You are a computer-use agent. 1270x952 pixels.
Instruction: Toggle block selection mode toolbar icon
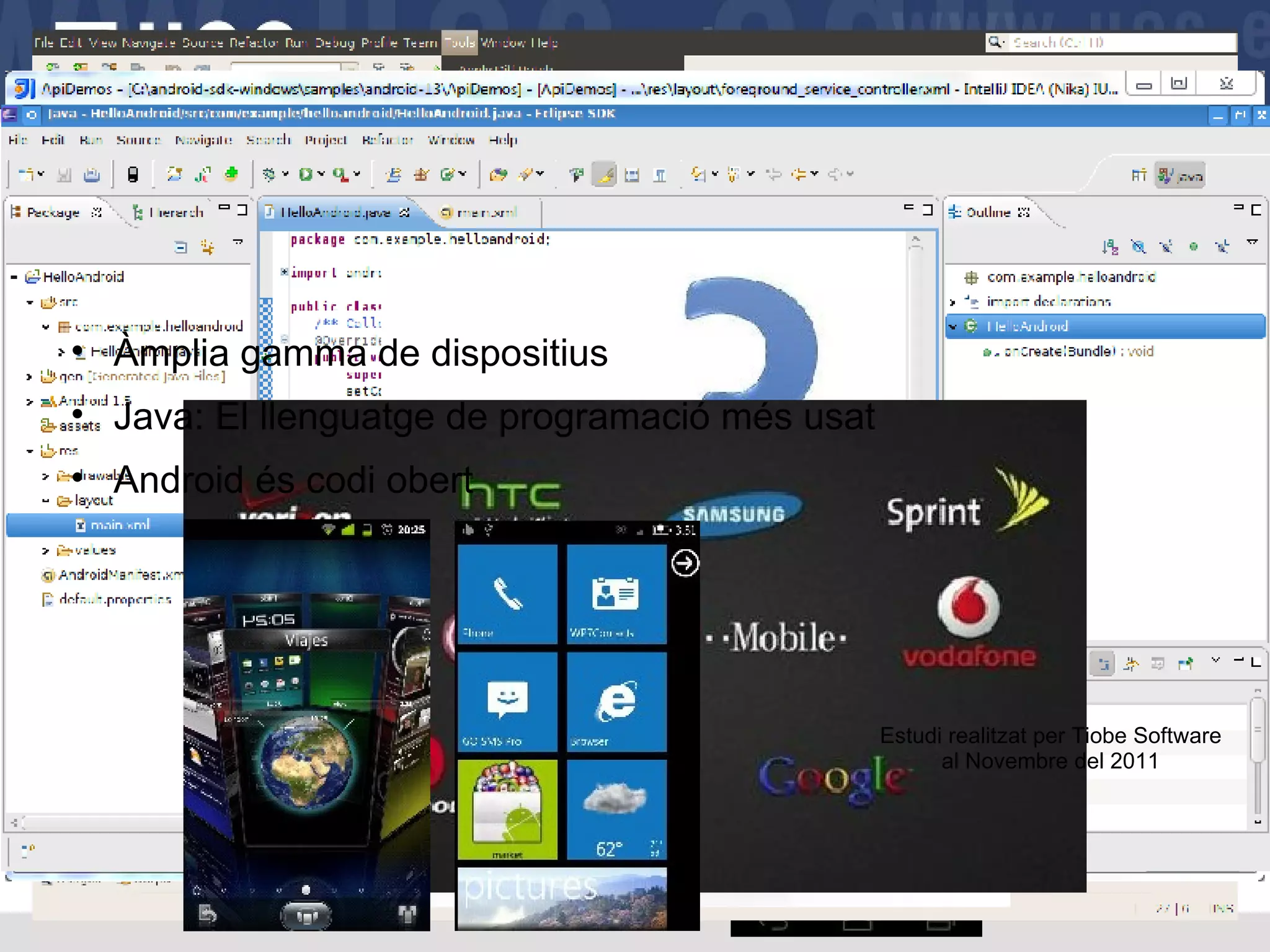632,175
